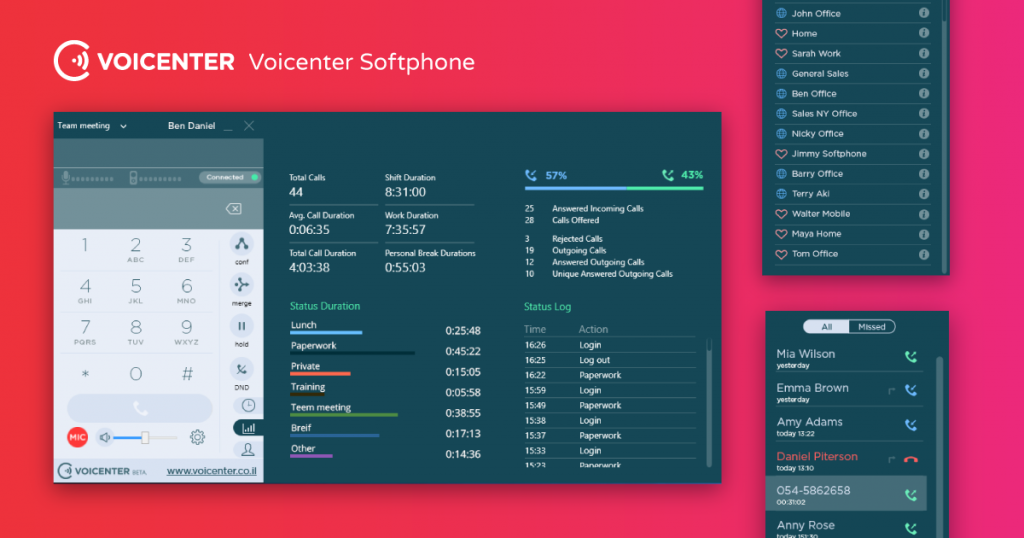Select the All calls tab
Image resolution: width=1024 pixels, height=538 pixels.
point(826,327)
